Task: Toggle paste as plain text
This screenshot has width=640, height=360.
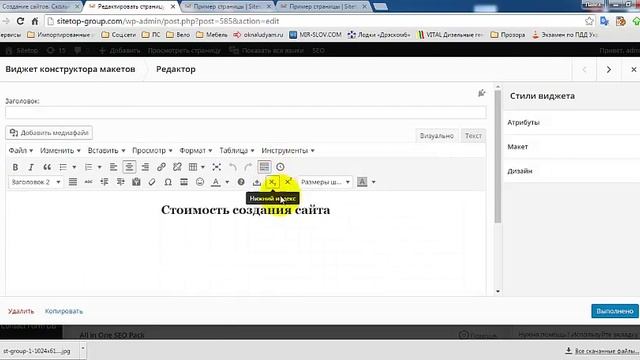Action: [136, 182]
